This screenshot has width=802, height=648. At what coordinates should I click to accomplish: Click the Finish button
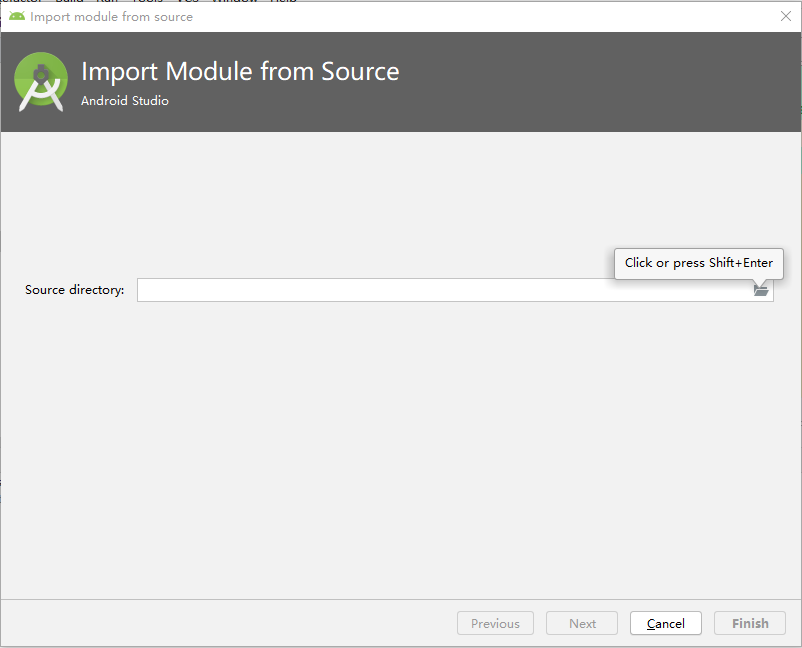click(x=749, y=623)
